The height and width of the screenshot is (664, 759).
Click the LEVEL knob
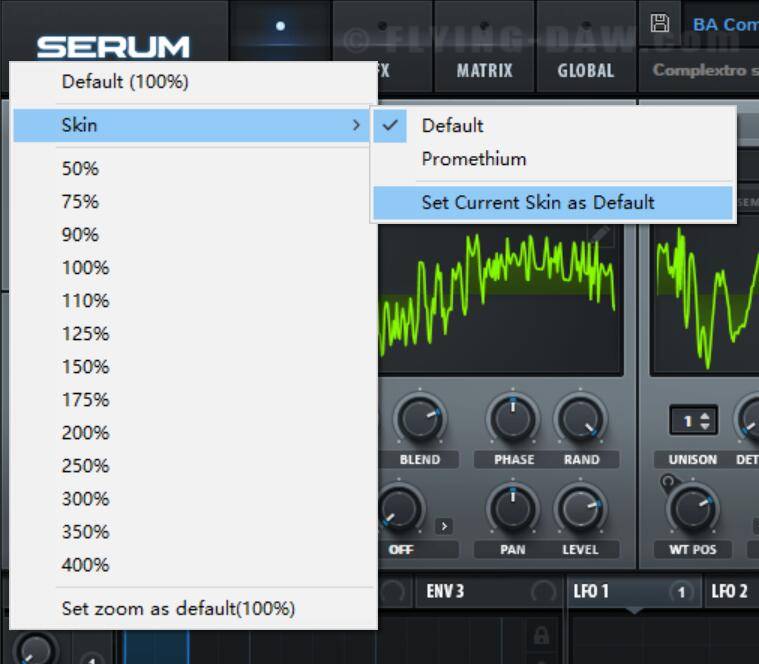[580, 508]
